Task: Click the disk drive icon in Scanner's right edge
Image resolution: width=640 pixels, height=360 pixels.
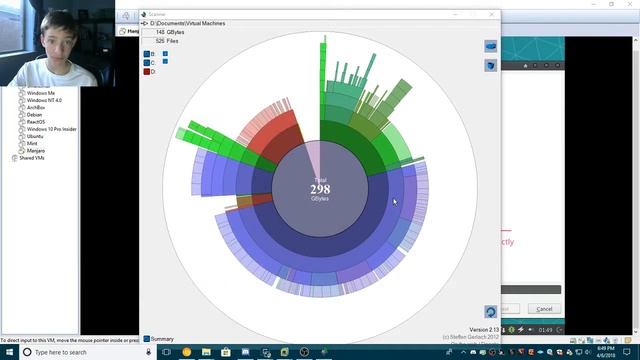Action: (491, 46)
